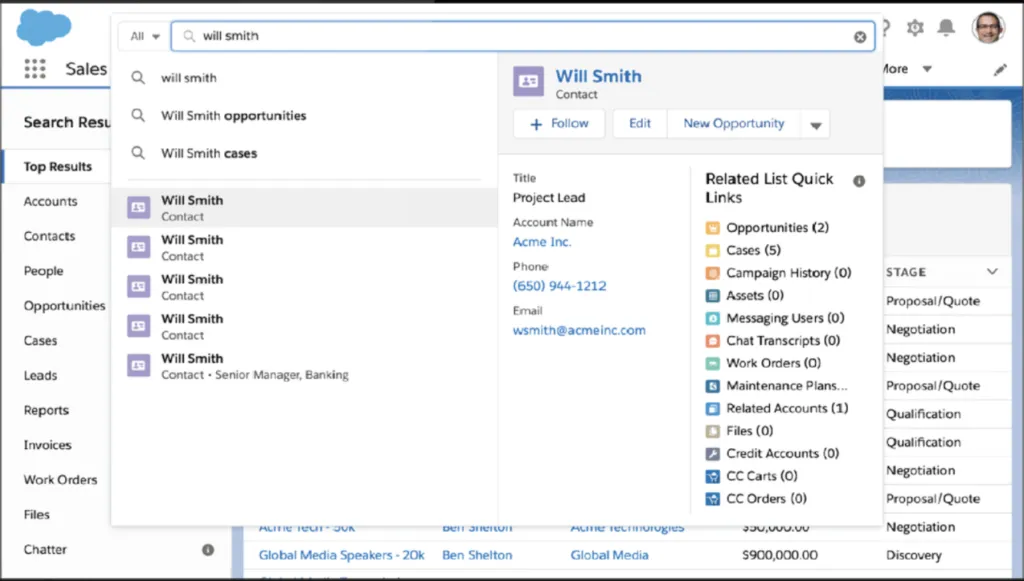Select Contacts in the search sidebar
Image resolution: width=1024 pixels, height=581 pixels.
49,236
